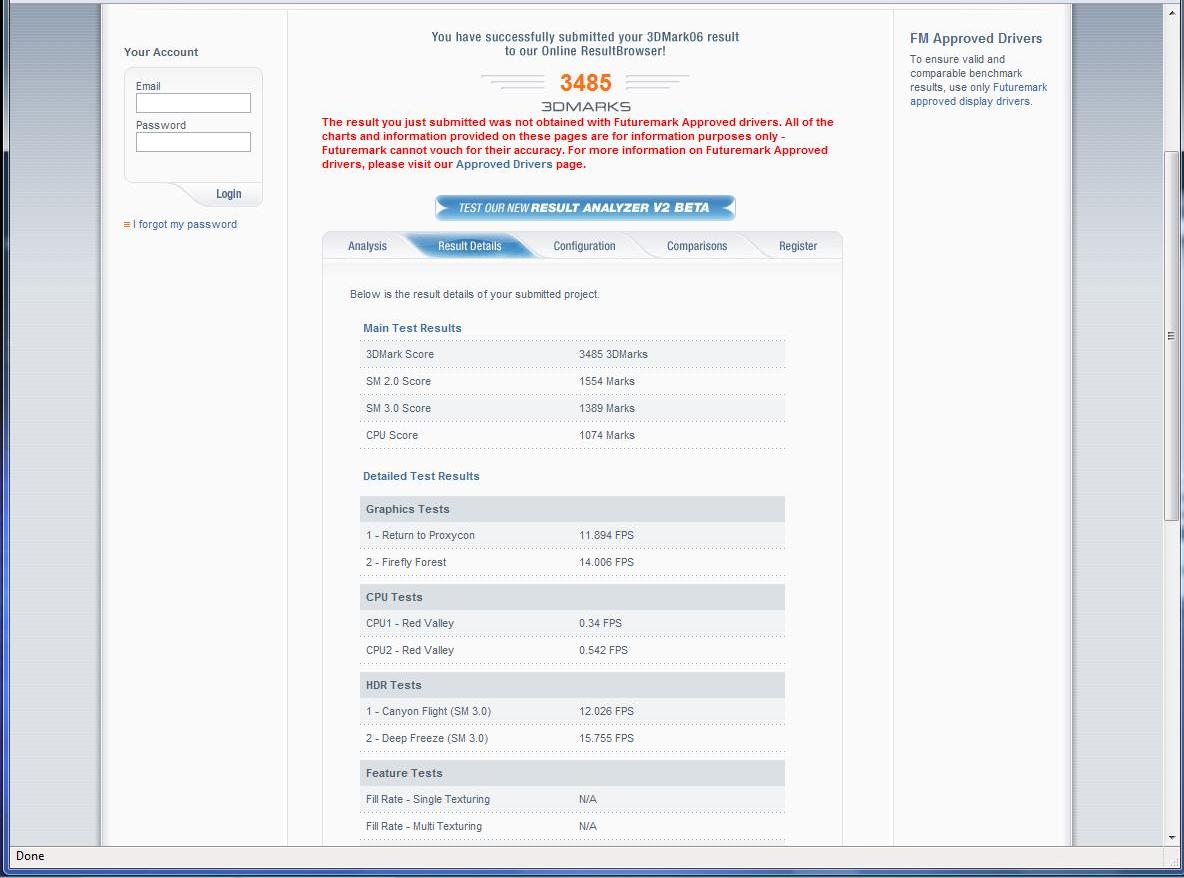Select the '1389 Marks' SM 3.0 value

click(606, 408)
